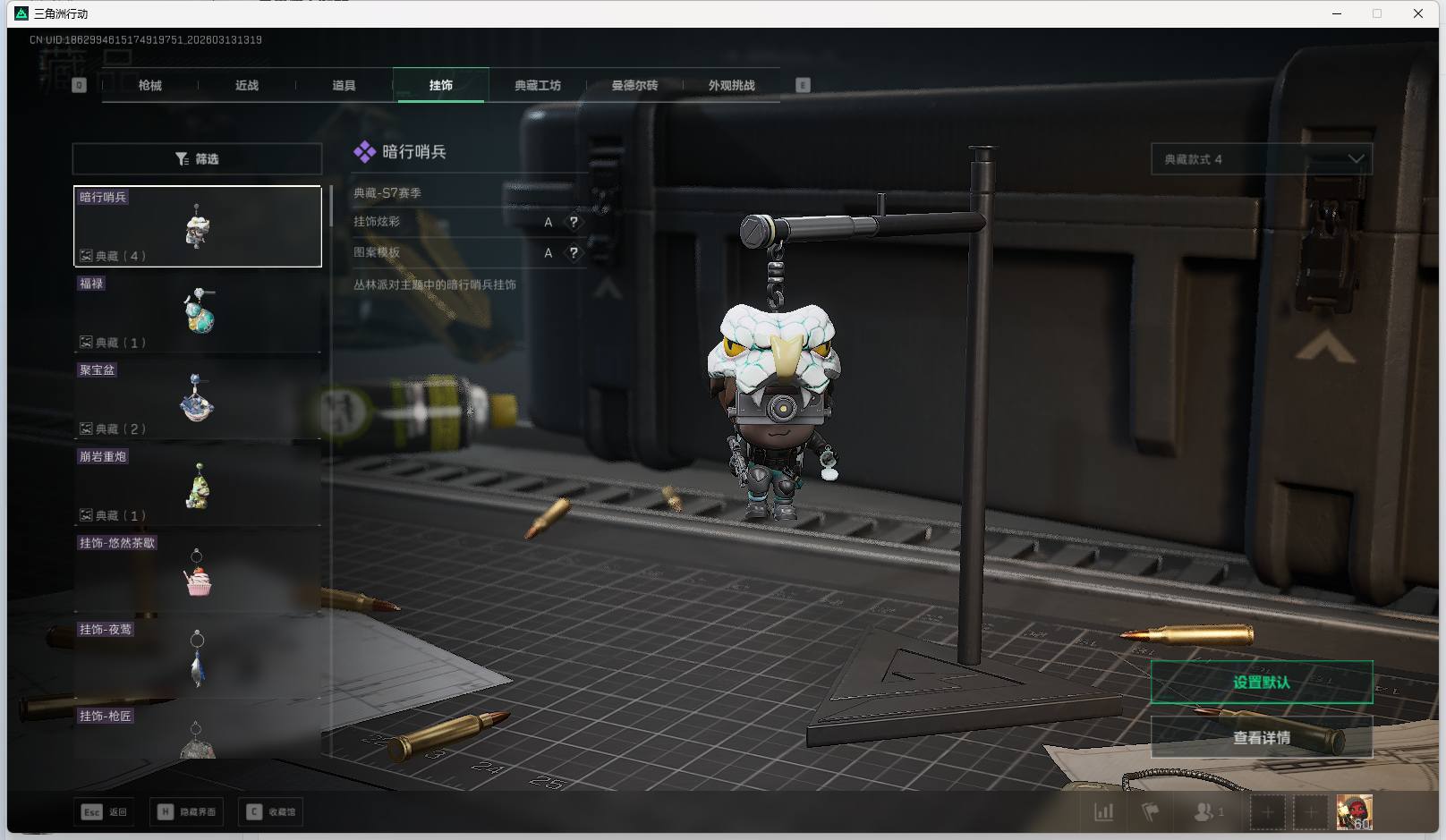Click the 设置默认 button
The image size is (1446, 840).
tap(1262, 683)
